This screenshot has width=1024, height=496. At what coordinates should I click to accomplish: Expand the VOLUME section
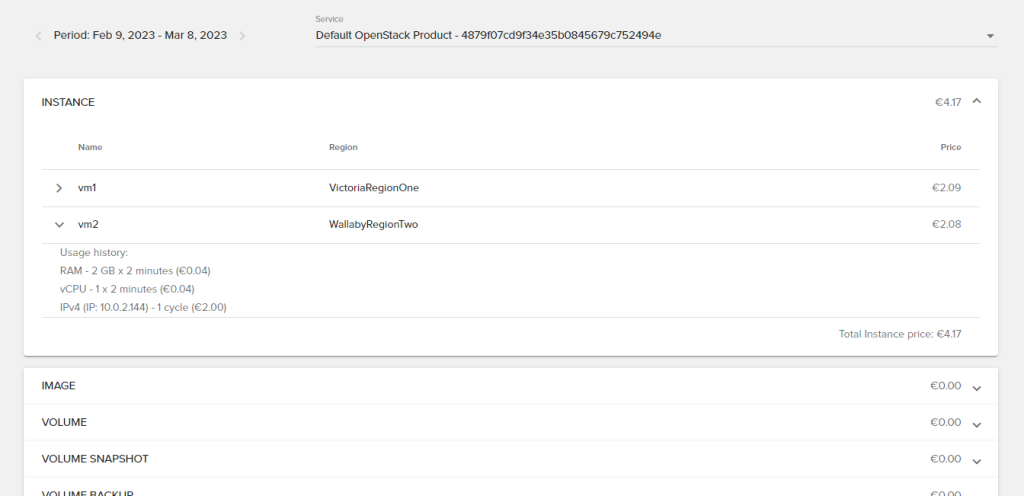976,424
